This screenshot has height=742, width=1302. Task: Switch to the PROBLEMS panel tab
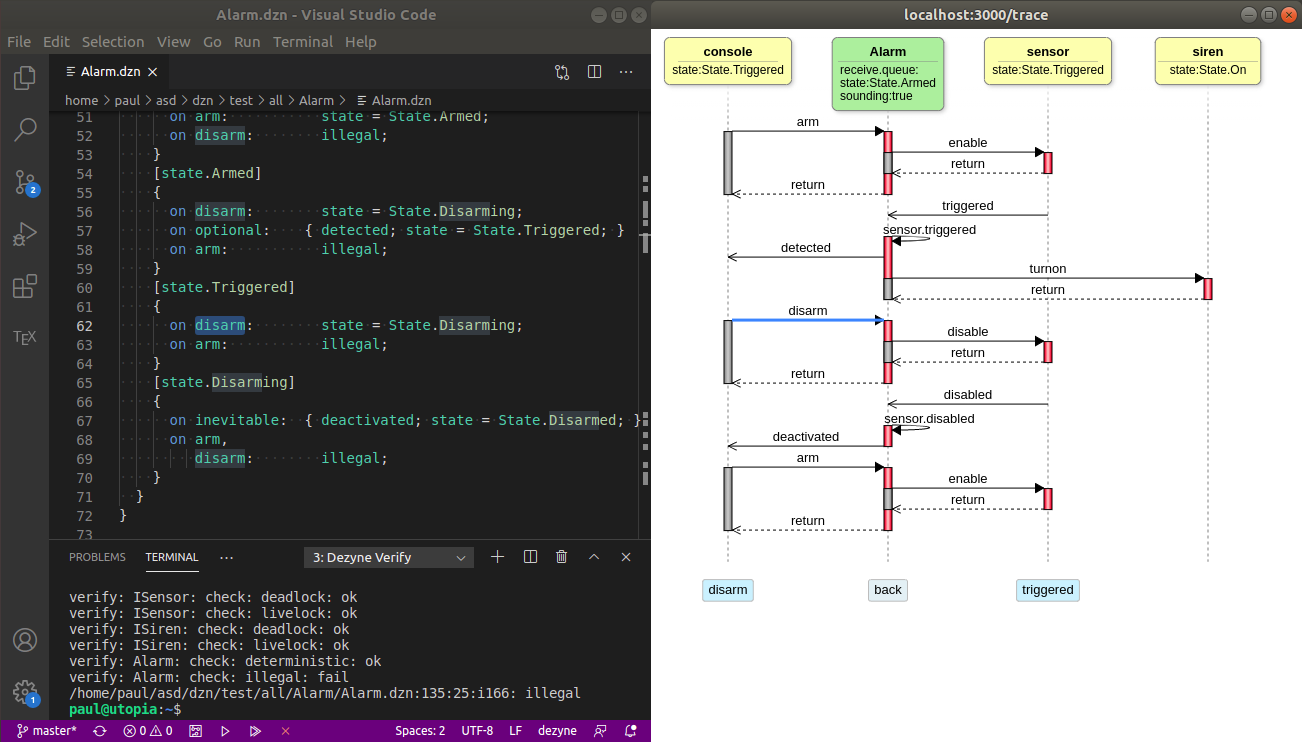(97, 557)
